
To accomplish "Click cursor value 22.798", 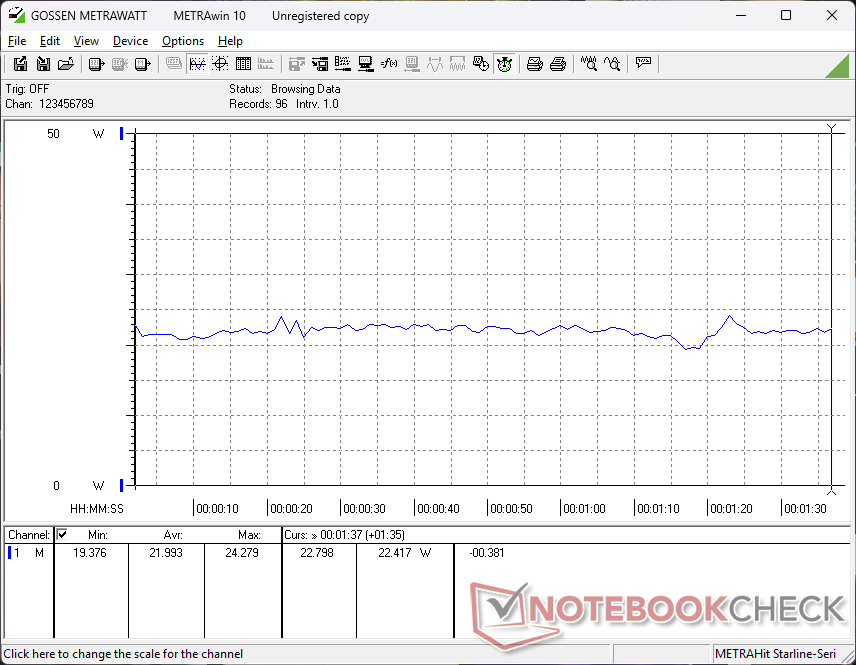I will [x=317, y=553].
